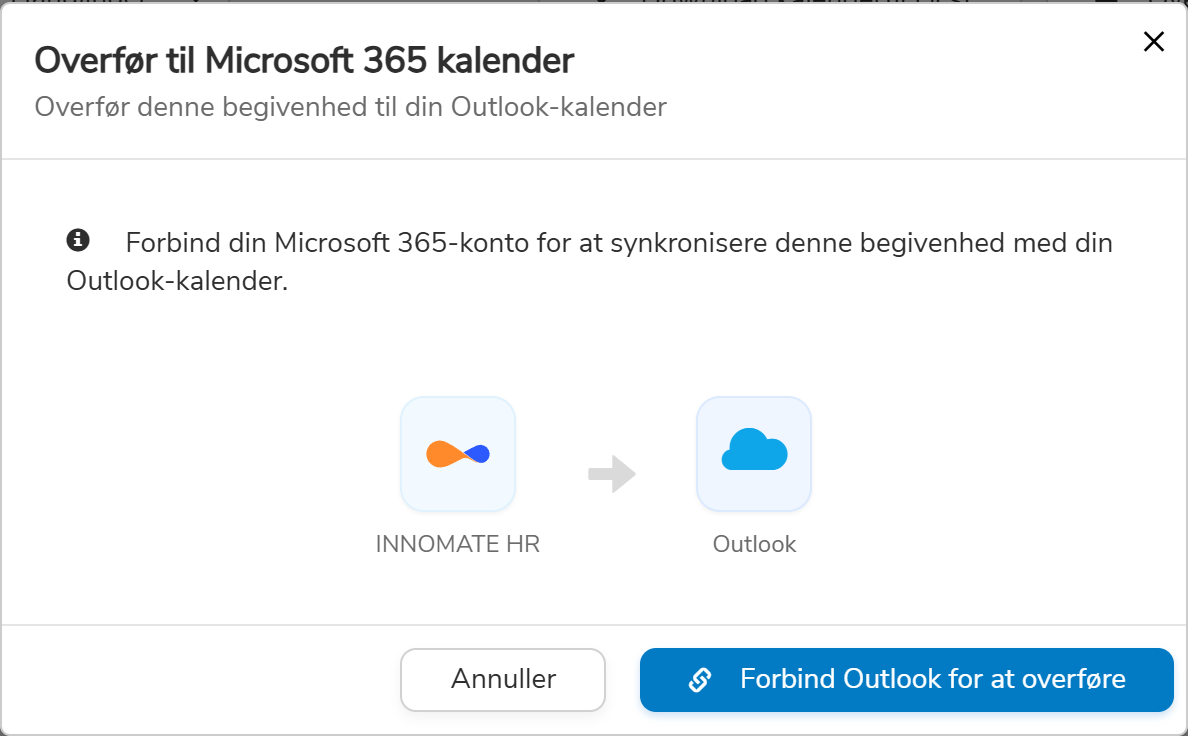This screenshot has height=736, width=1188.
Task: Click the Outlook label under the cloud tile
Action: [754, 544]
